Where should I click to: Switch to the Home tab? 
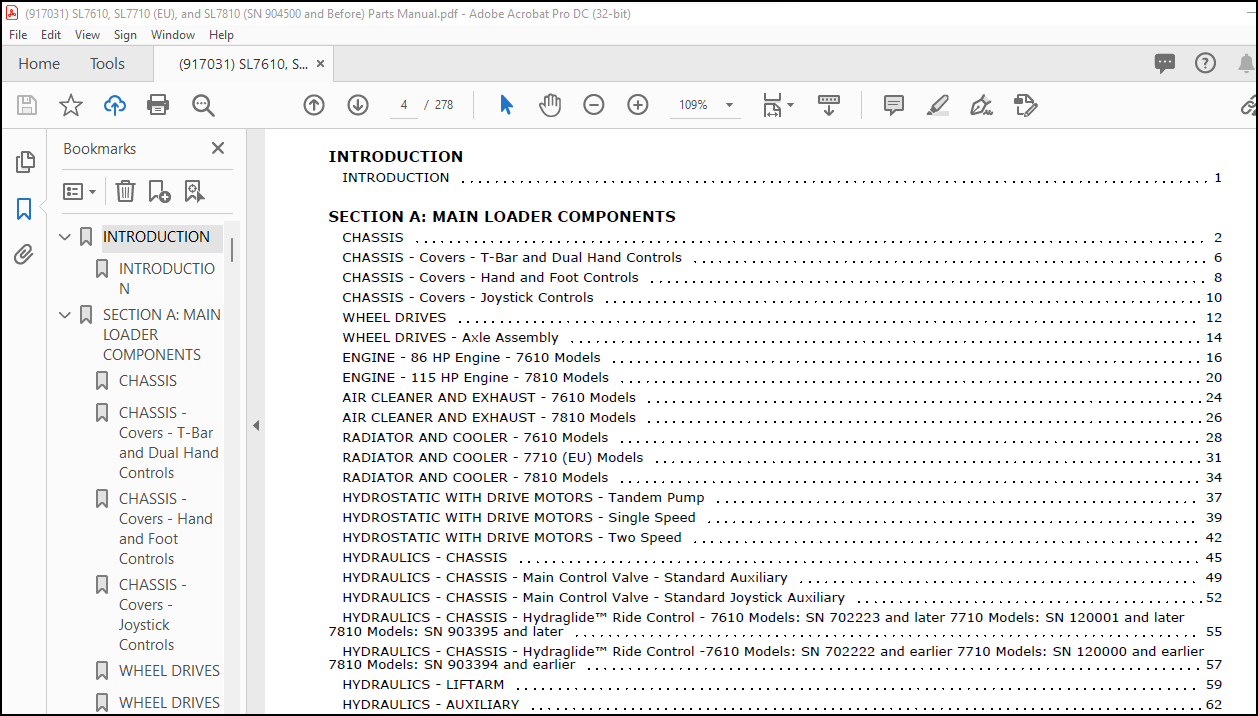pyautogui.click(x=39, y=63)
